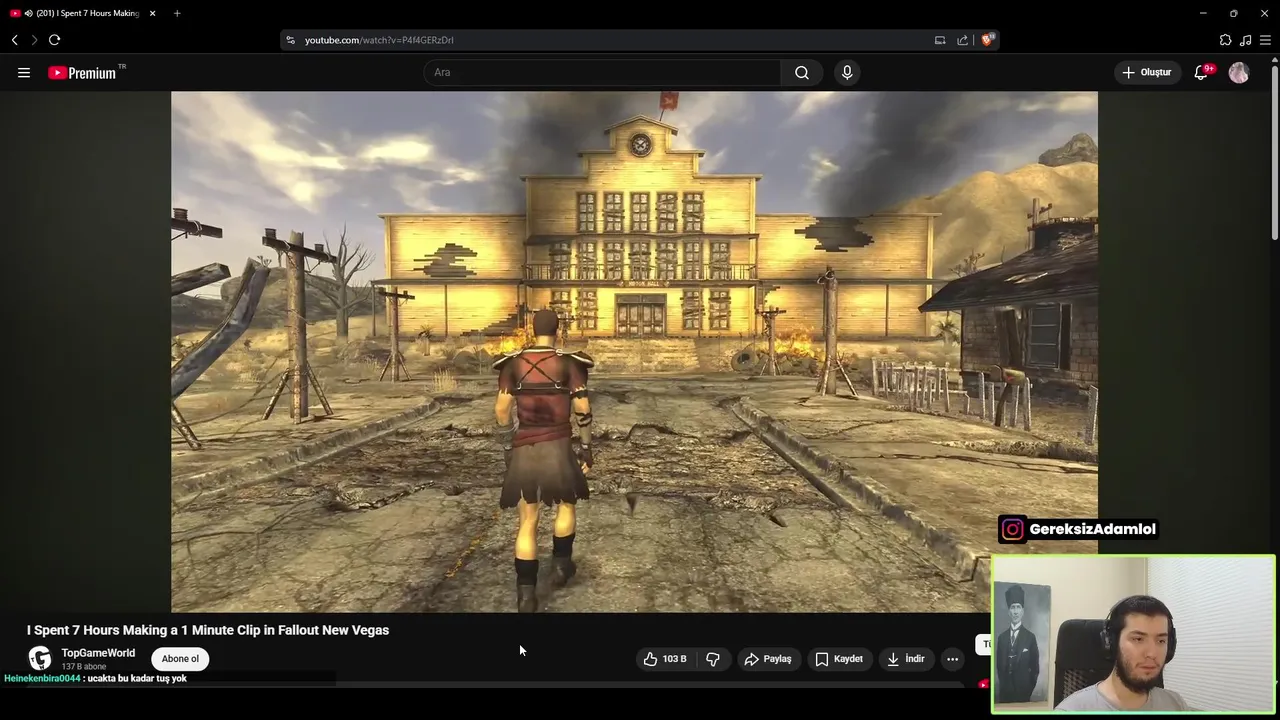
Task: Open the TopGameWorld channel name link
Action: (98, 653)
